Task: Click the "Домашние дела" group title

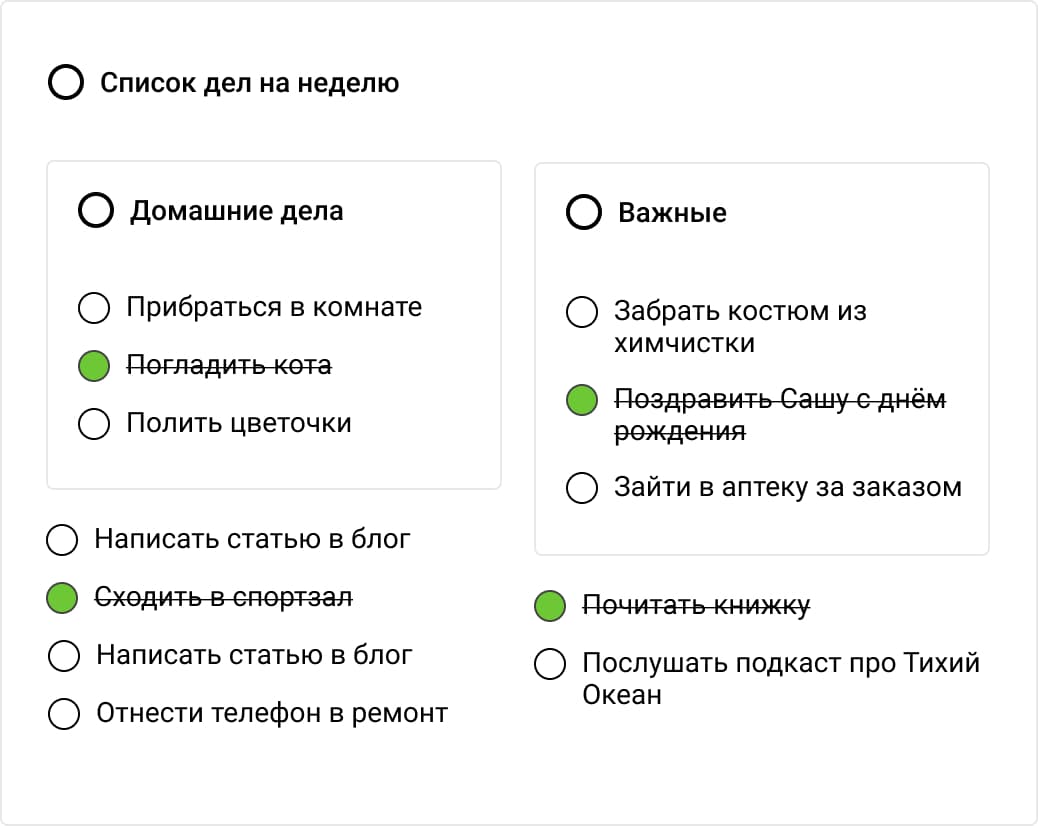Action: (x=238, y=210)
